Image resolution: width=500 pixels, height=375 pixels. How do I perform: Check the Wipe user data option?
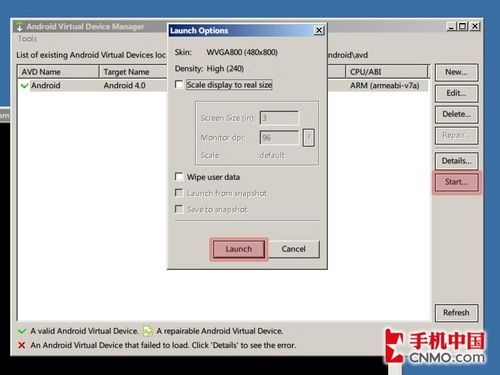coord(179,176)
